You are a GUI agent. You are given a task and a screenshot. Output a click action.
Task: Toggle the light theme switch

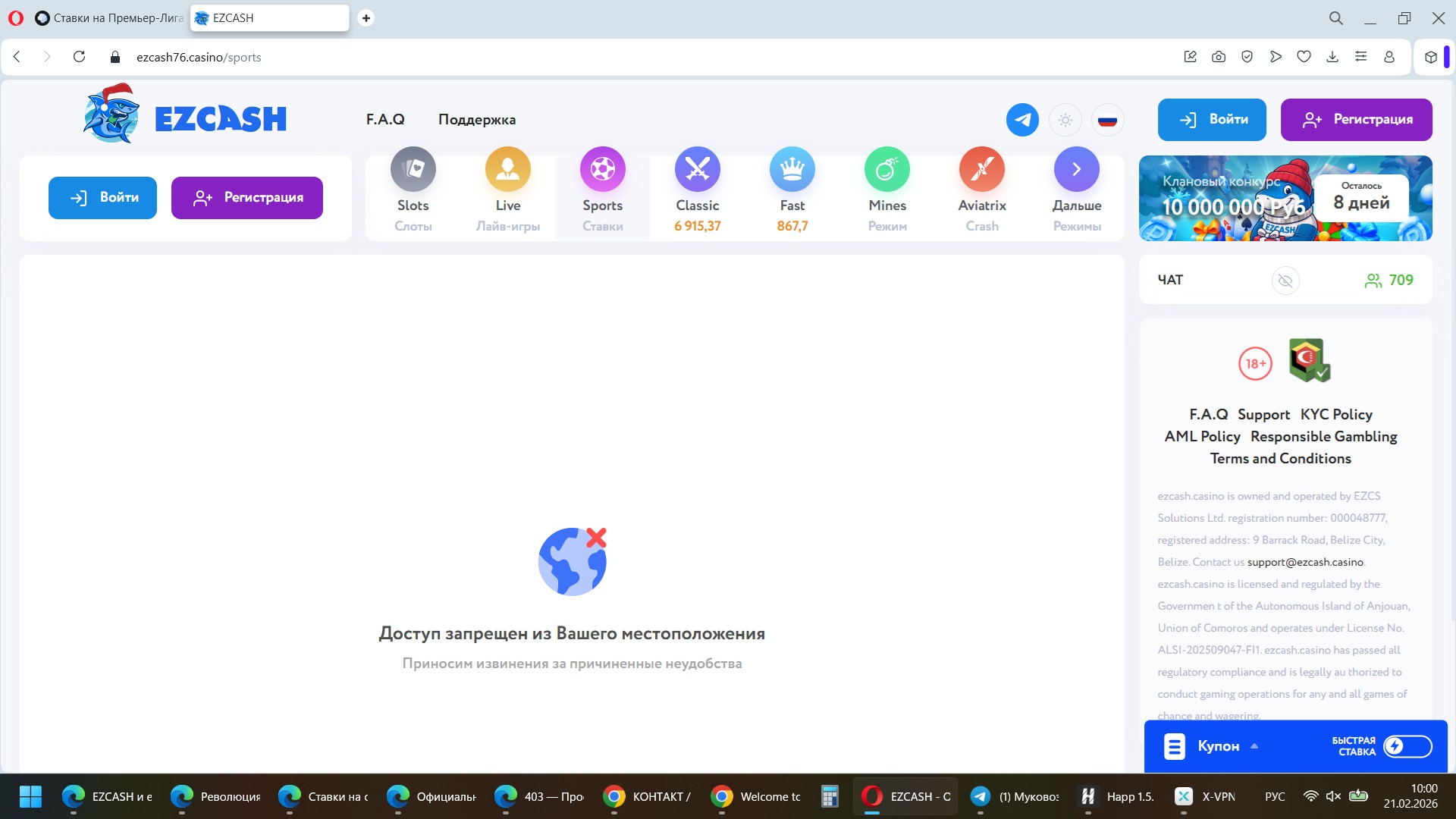tap(1065, 120)
